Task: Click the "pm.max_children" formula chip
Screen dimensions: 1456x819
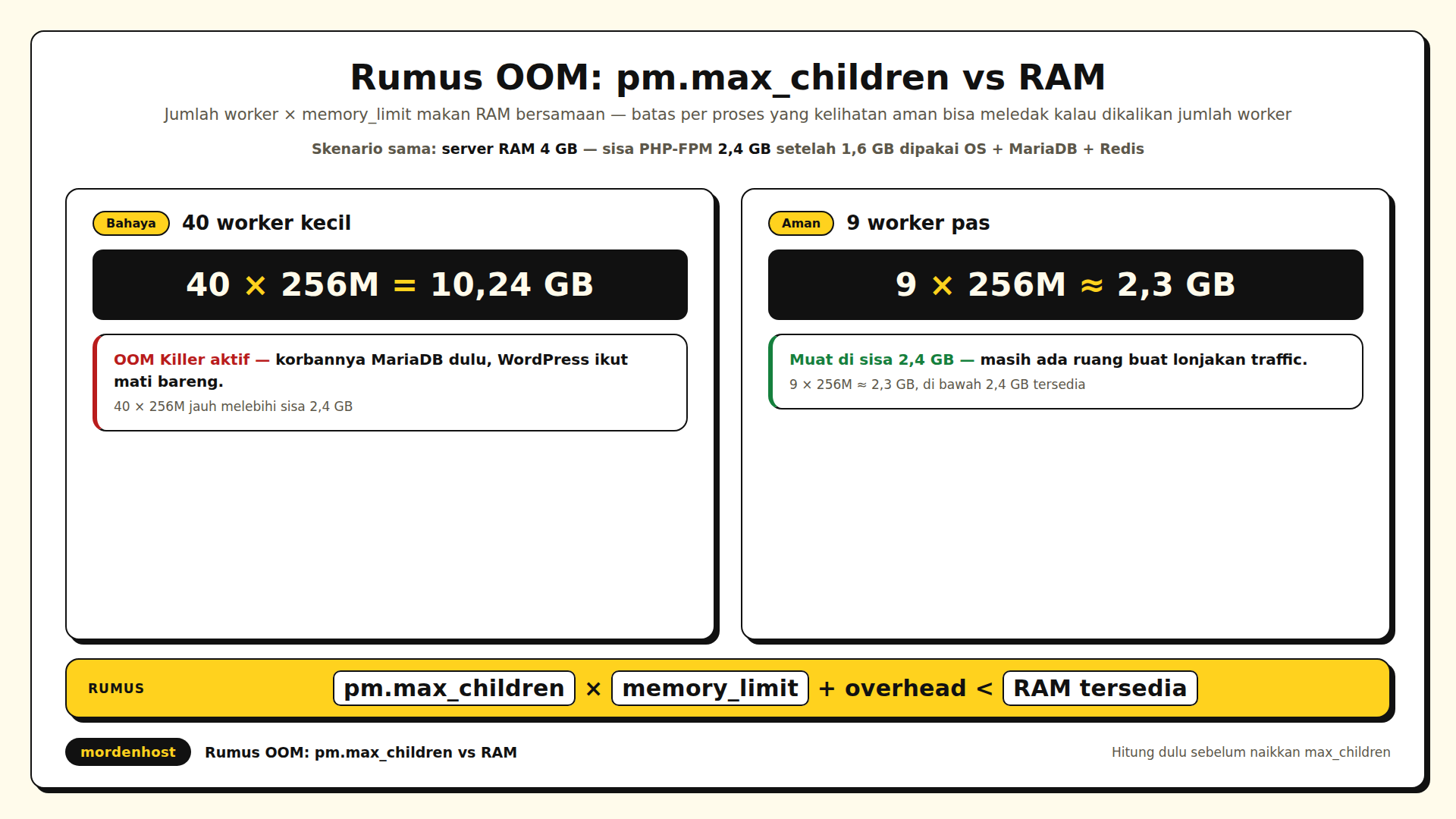Action: [454, 688]
